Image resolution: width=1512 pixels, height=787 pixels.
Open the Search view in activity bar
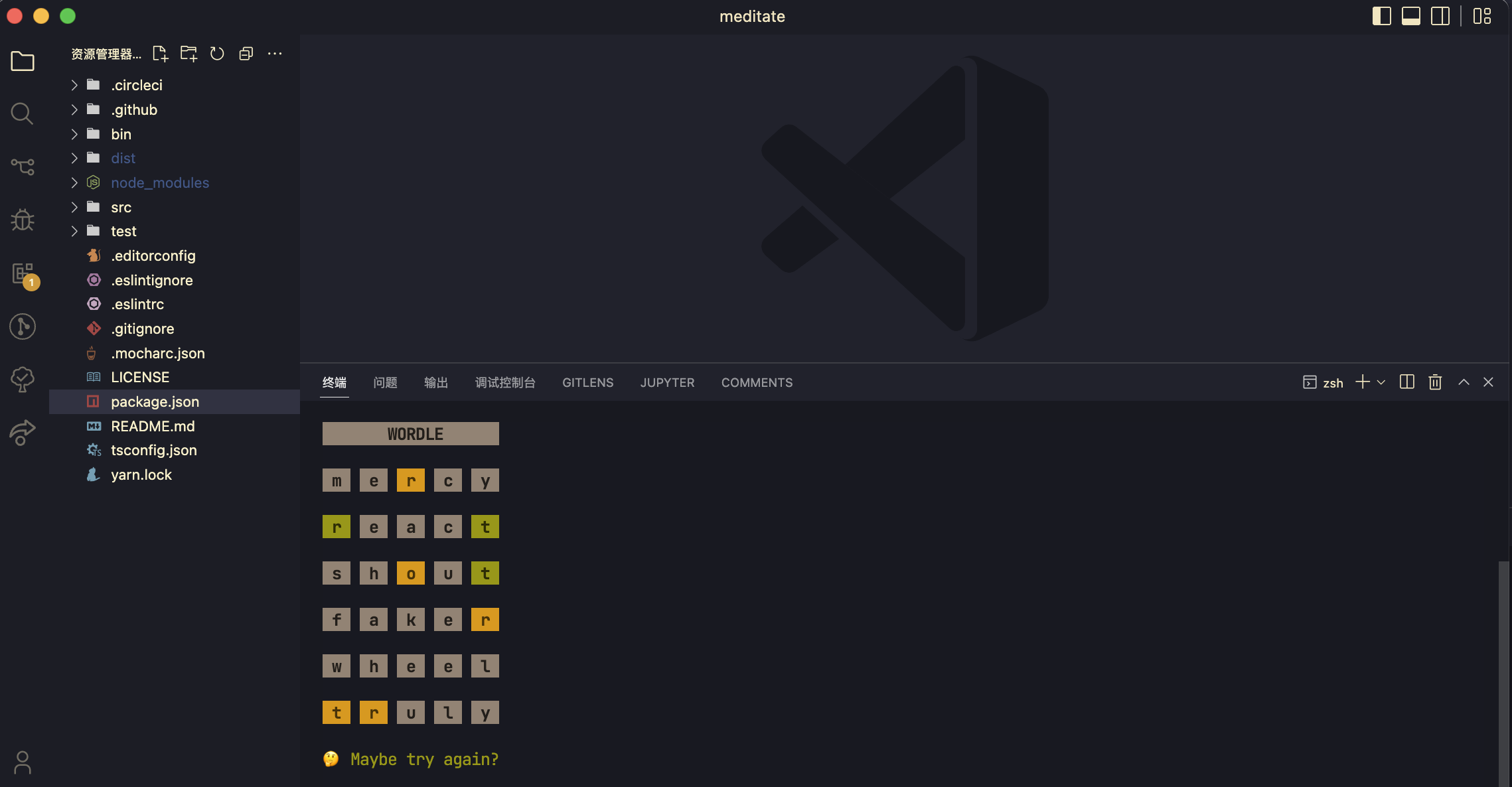[x=22, y=113]
